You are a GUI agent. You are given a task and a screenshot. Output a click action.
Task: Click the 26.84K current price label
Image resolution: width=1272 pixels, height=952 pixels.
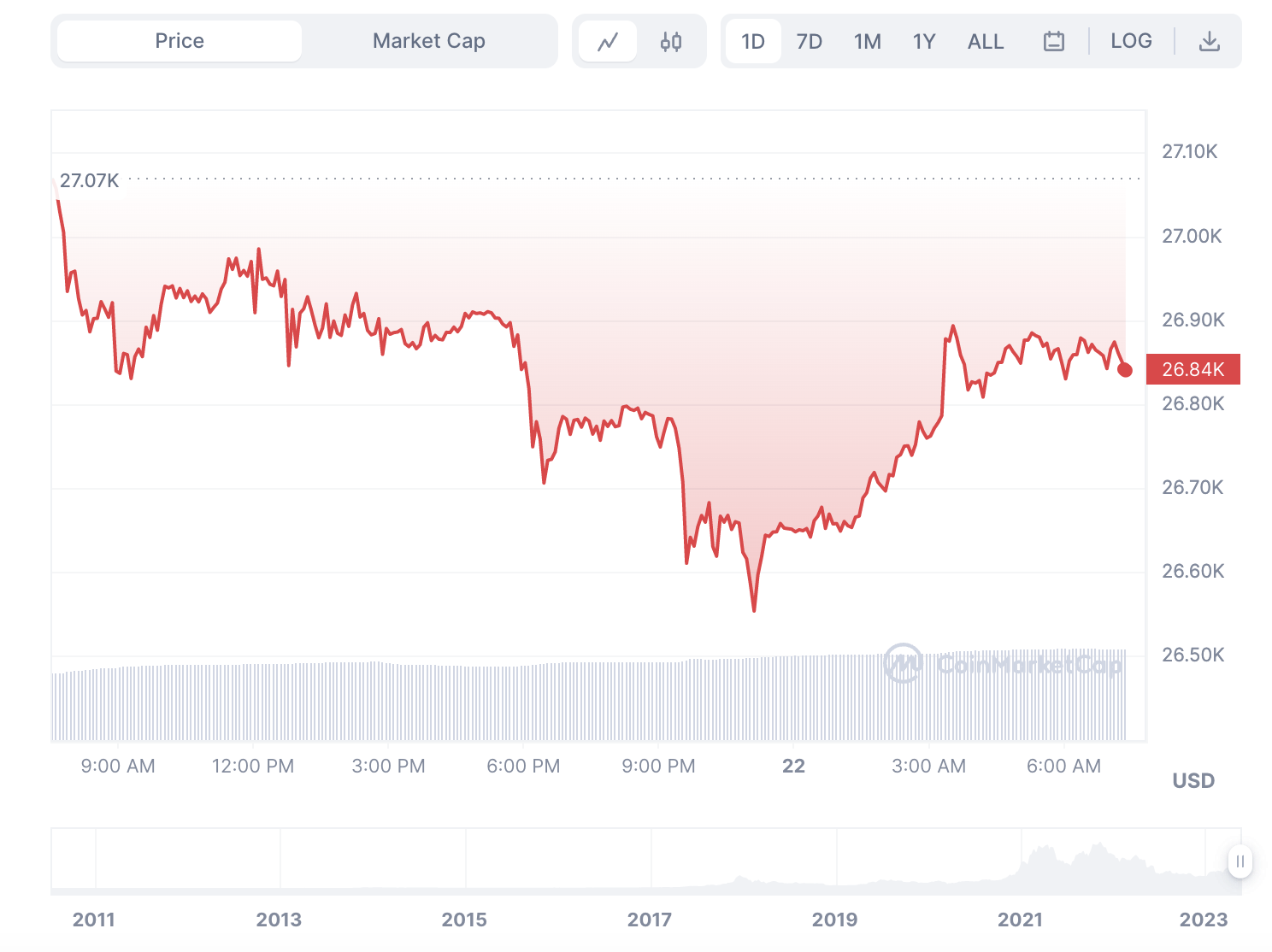[1193, 369]
